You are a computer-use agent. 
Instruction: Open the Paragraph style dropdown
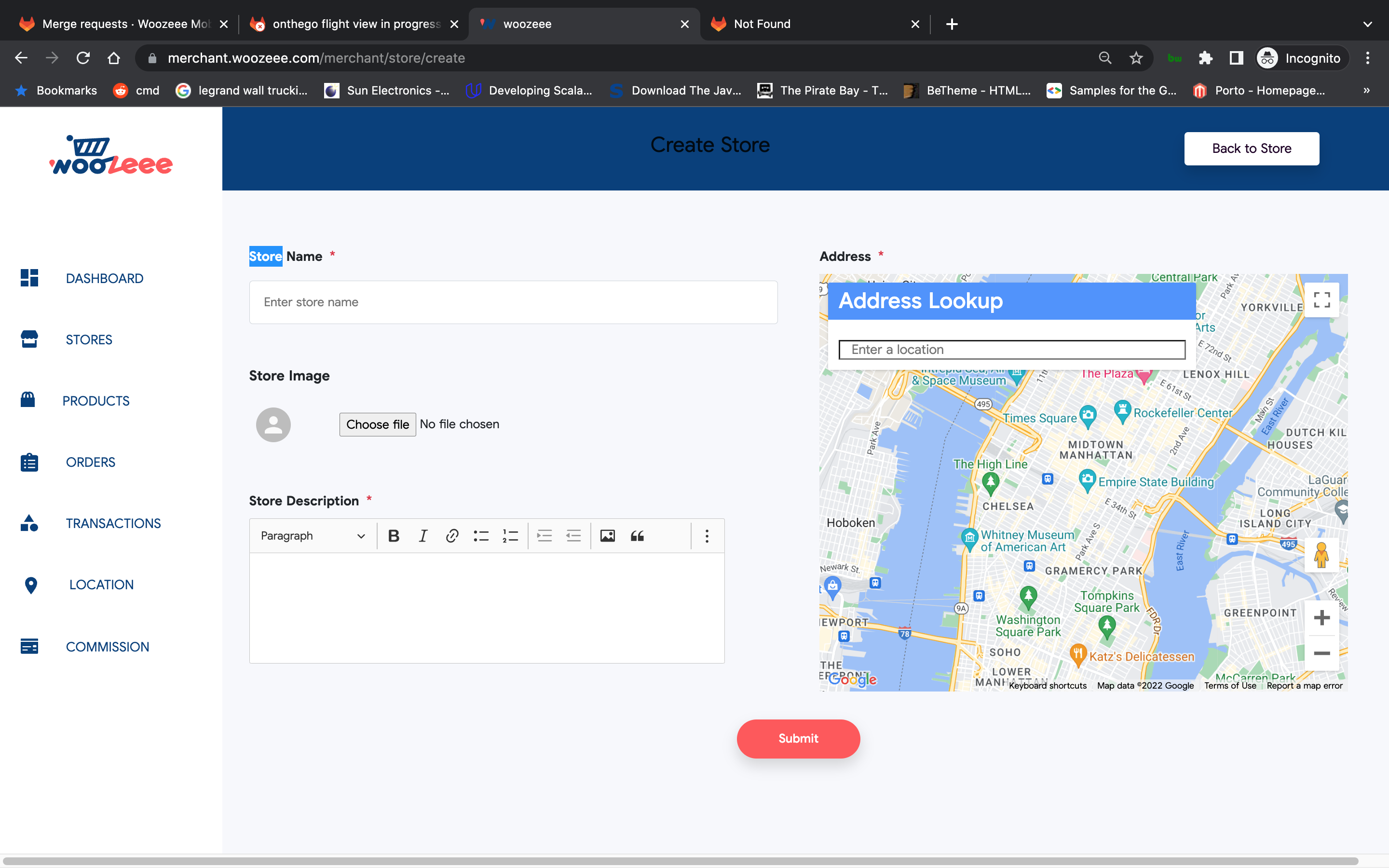[312, 536]
